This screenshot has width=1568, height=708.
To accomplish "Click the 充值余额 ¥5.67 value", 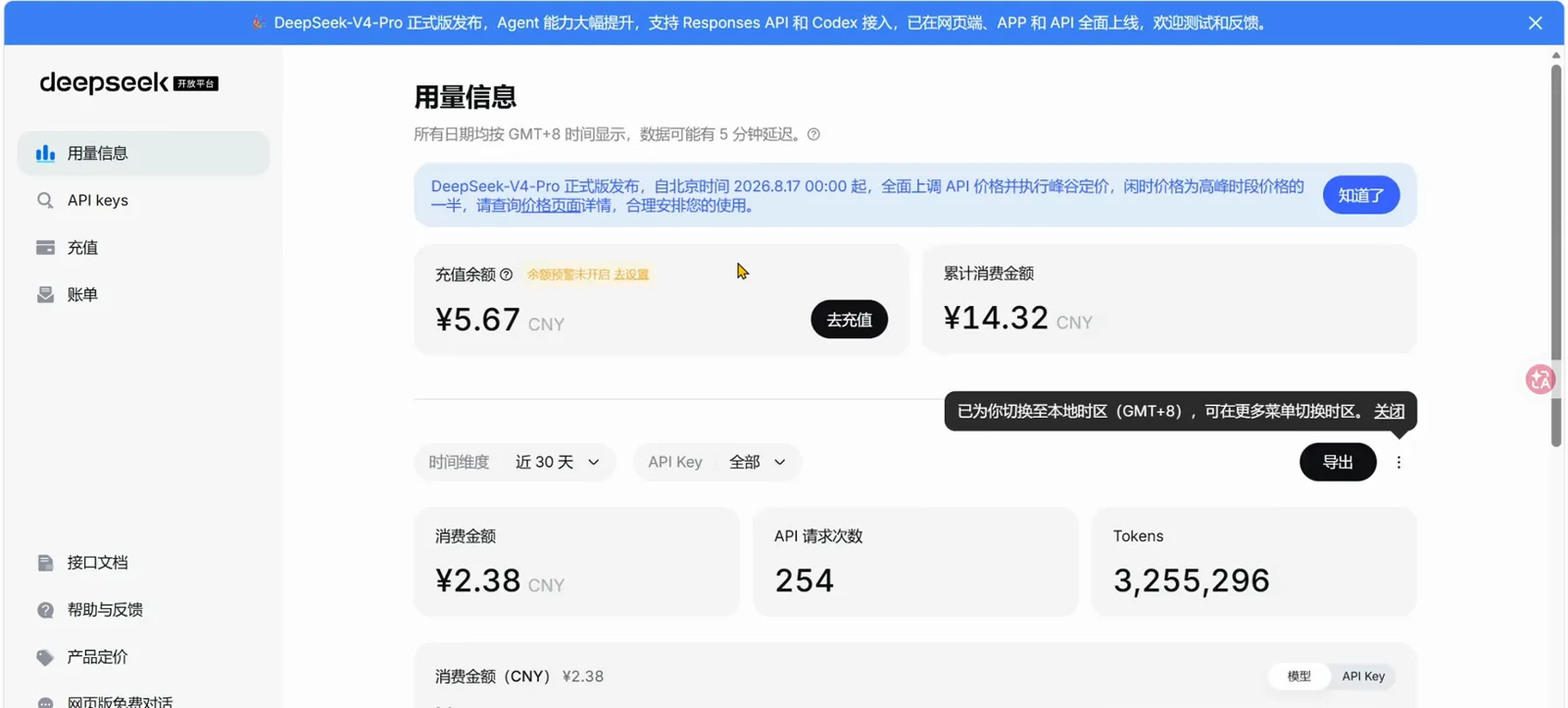I will (x=500, y=320).
